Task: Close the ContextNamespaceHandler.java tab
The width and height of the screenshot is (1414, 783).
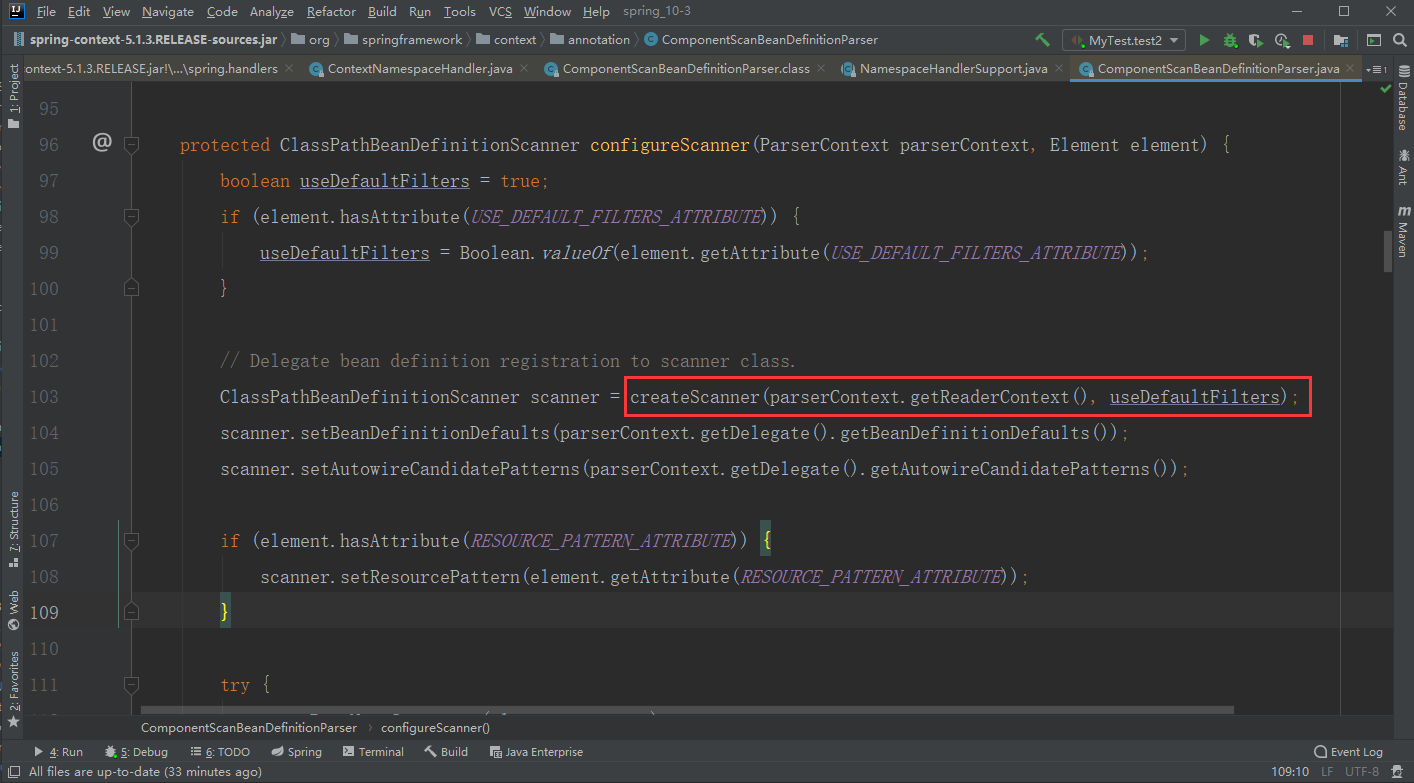Action: (523, 69)
